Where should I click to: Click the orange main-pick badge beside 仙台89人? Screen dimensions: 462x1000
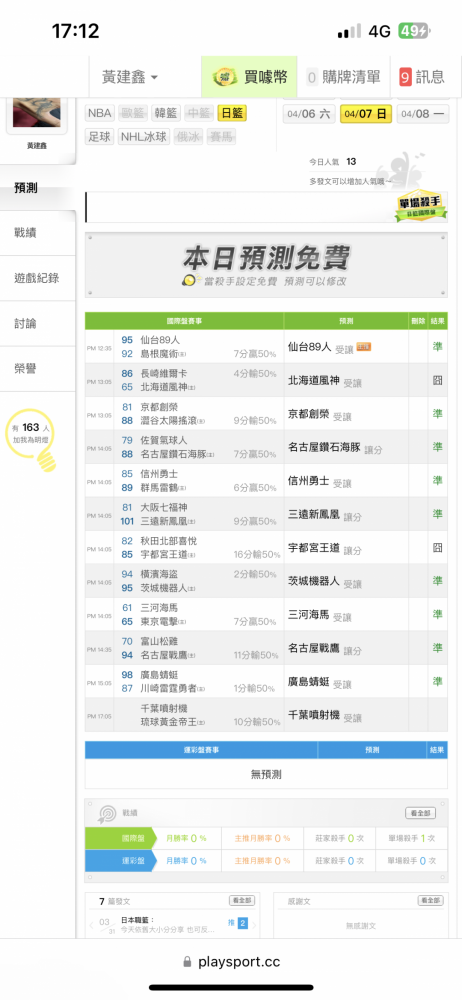[364, 346]
